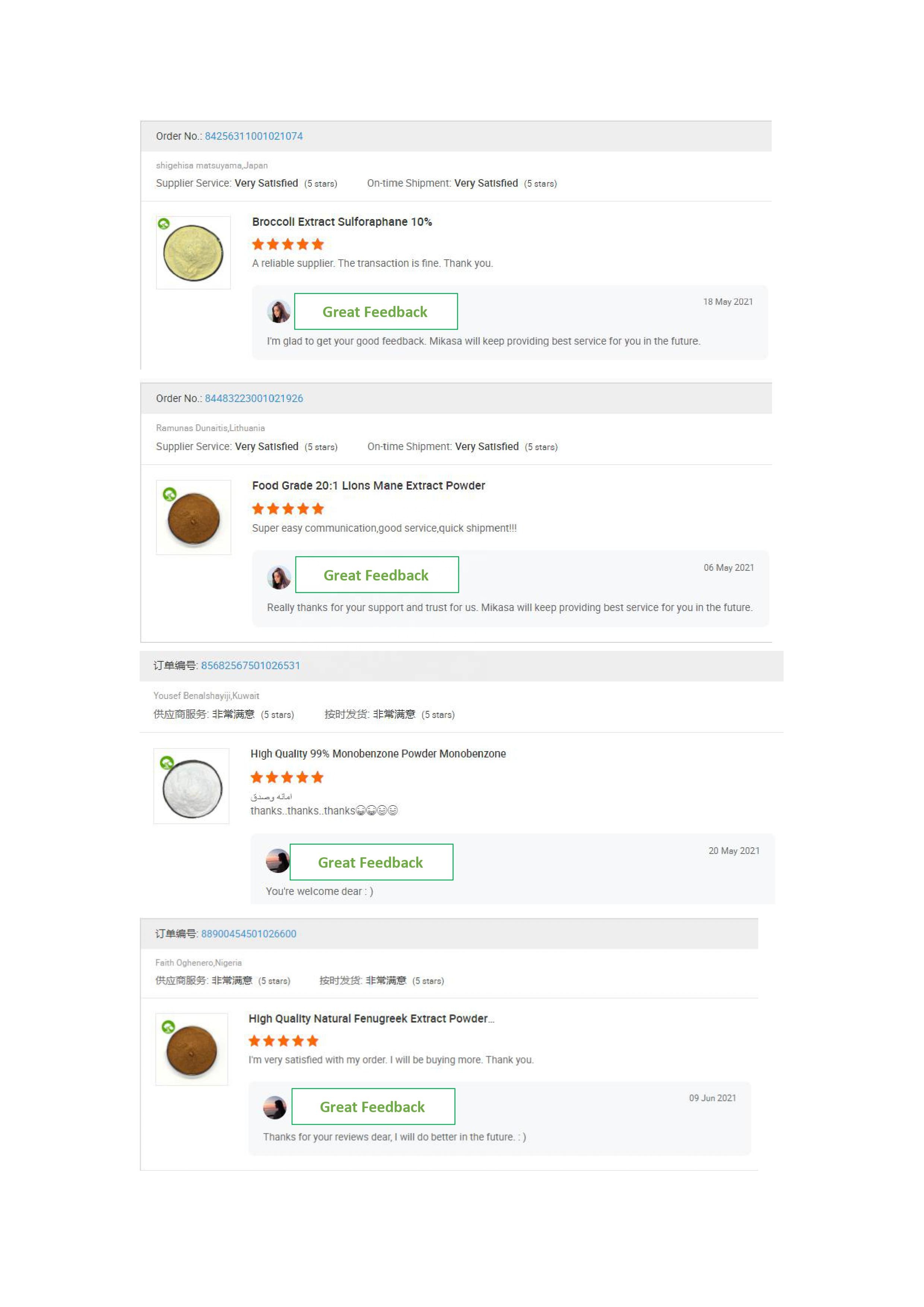The height and width of the screenshot is (1307, 924).
Task: Expand the first Great Feedback reply section
Action: [375, 311]
